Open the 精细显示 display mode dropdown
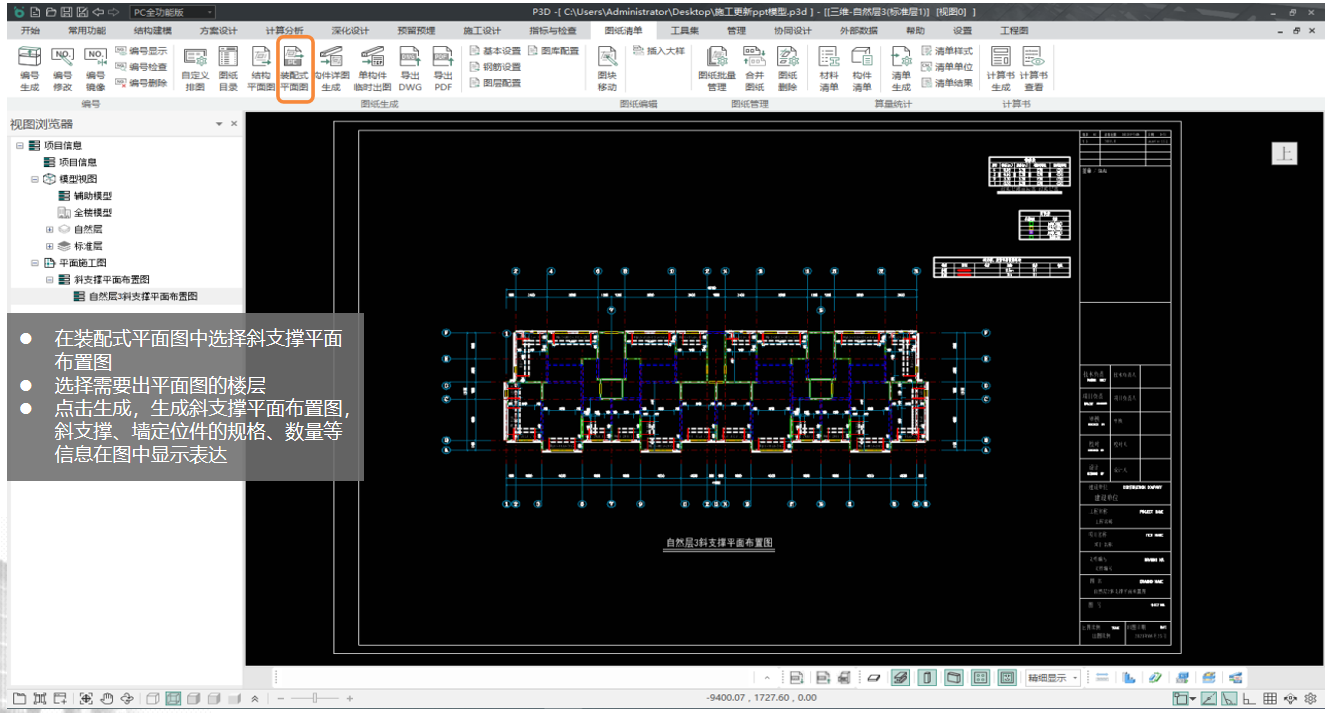 point(1053,678)
